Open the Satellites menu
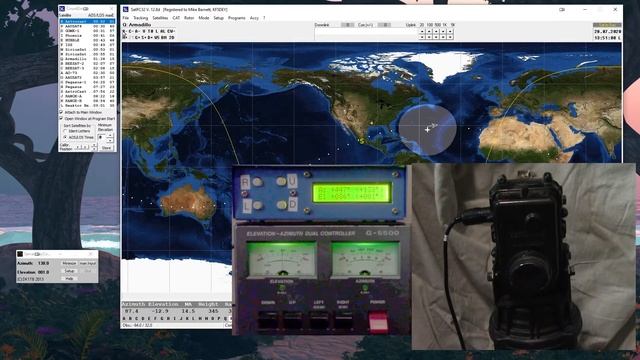The width and height of the screenshot is (640, 360). click(x=160, y=18)
